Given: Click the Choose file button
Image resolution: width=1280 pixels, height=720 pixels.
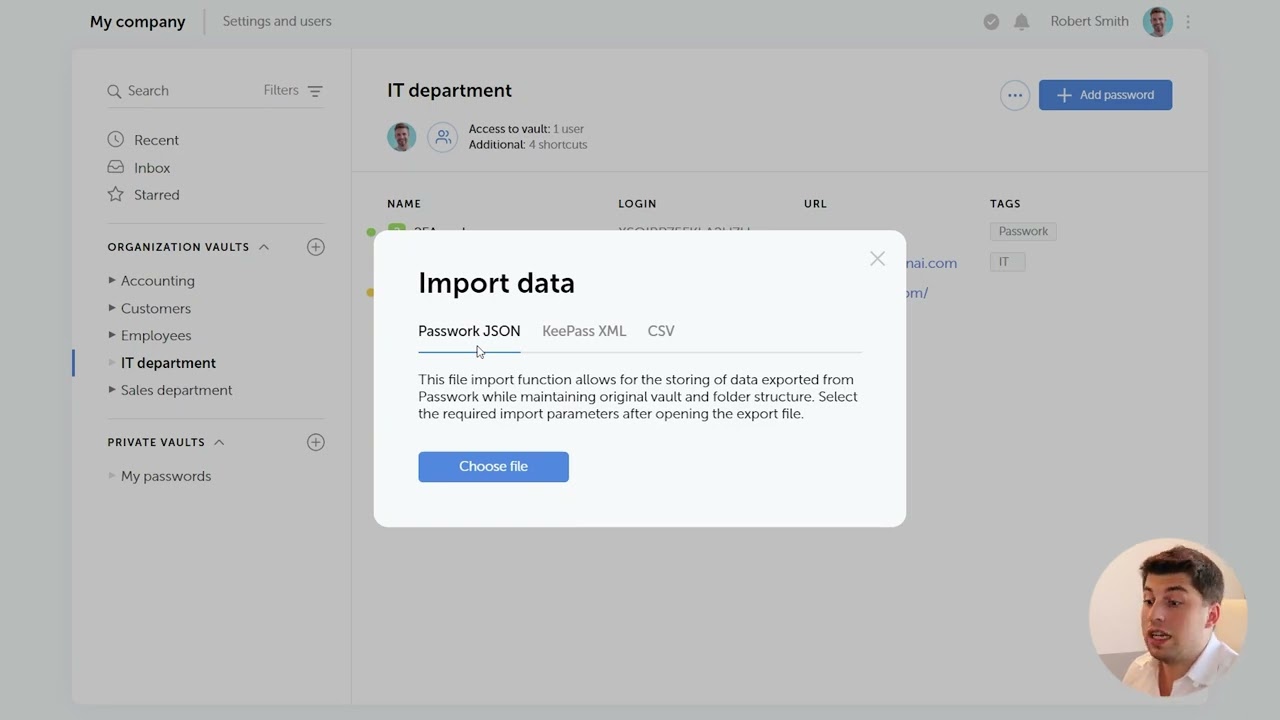Looking at the screenshot, I should pyautogui.click(x=493, y=466).
